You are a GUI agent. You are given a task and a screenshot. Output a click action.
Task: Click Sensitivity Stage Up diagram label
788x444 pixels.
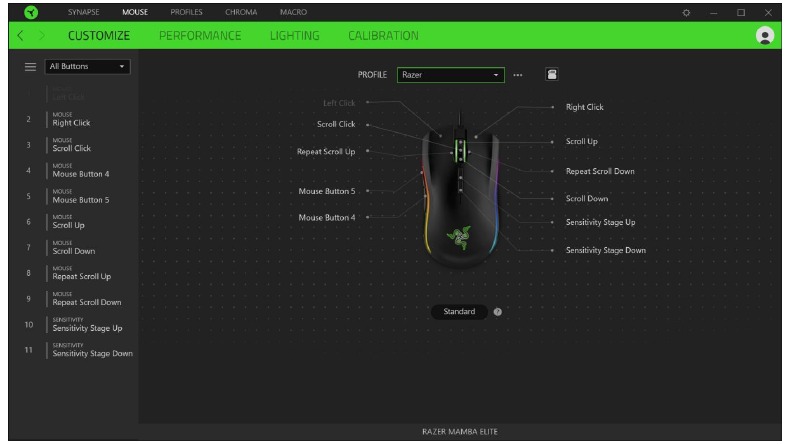[x=601, y=222]
